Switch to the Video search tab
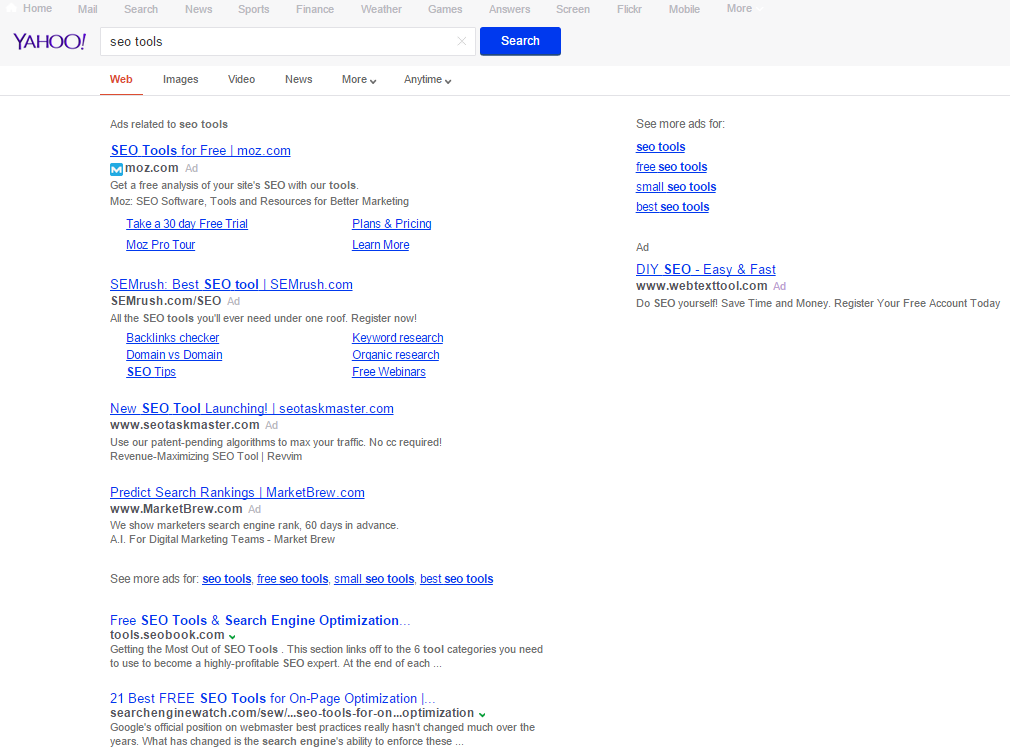Image resolution: width=1010 pixels, height=752 pixels. point(241,80)
